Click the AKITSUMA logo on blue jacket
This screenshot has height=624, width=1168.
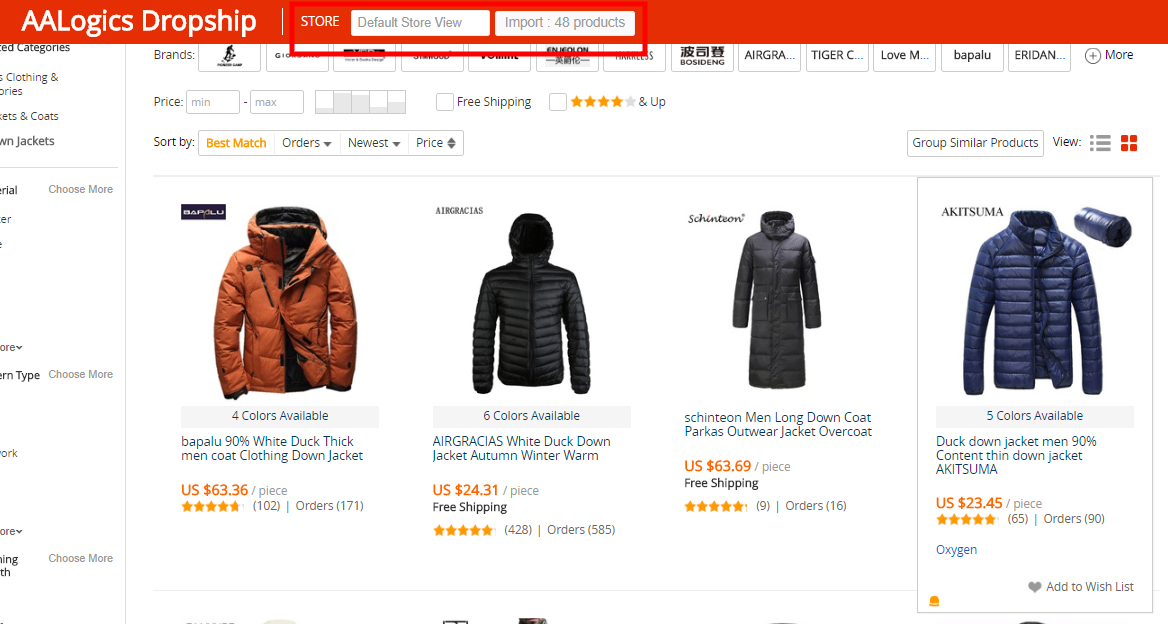click(x=972, y=212)
